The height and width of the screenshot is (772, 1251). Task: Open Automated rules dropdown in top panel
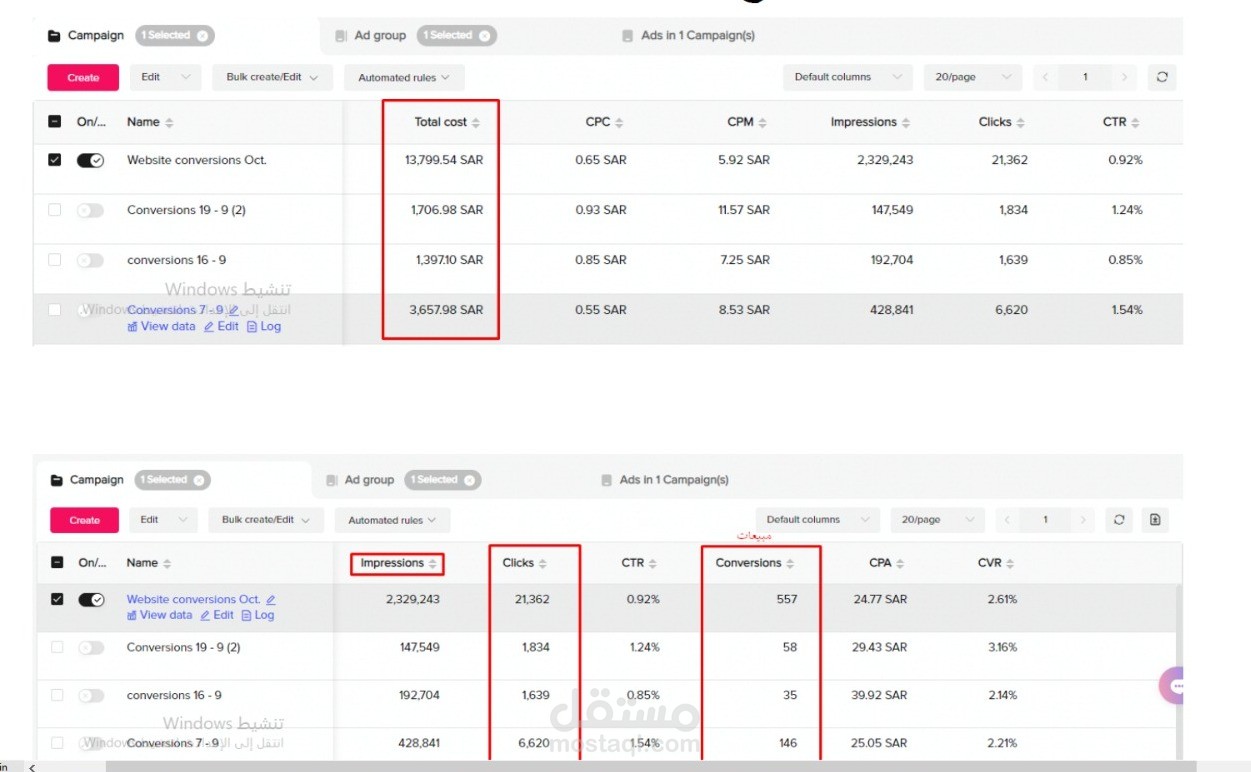coord(404,77)
